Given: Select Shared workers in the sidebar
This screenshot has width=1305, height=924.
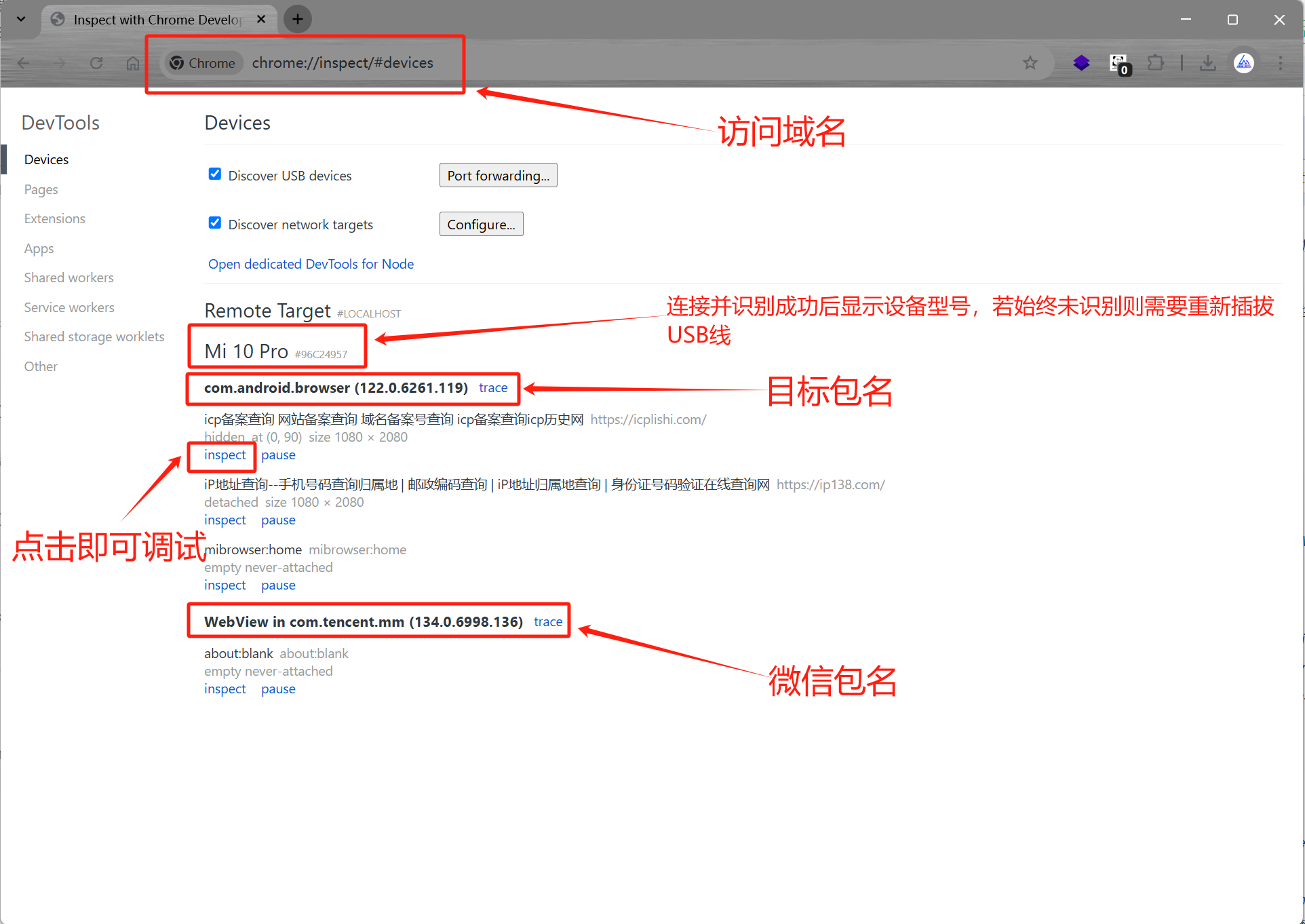Looking at the screenshot, I should (x=69, y=277).
